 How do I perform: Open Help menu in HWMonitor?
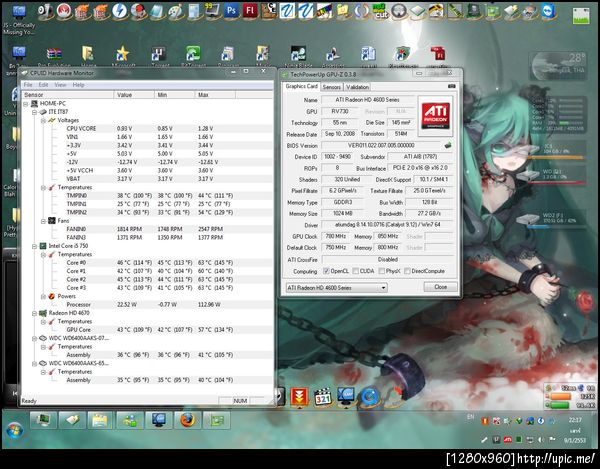tap(78, 85)
